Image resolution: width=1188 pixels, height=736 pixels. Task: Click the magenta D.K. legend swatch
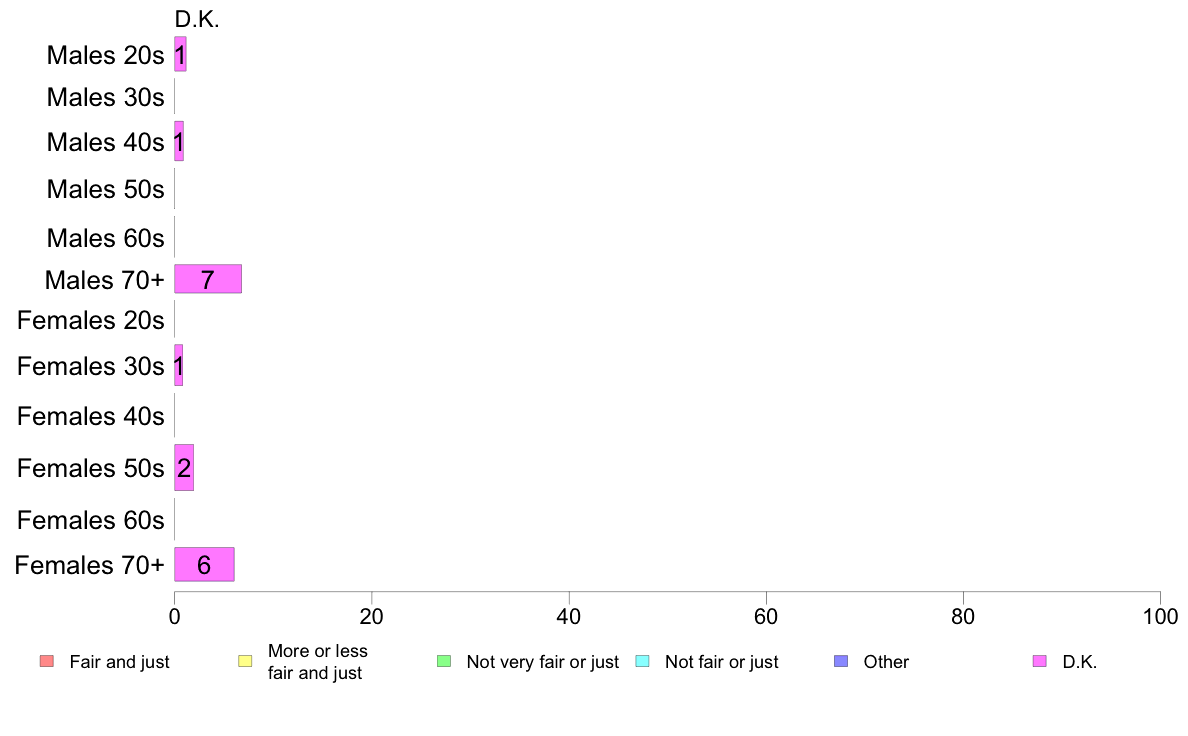coord(1040,661)
